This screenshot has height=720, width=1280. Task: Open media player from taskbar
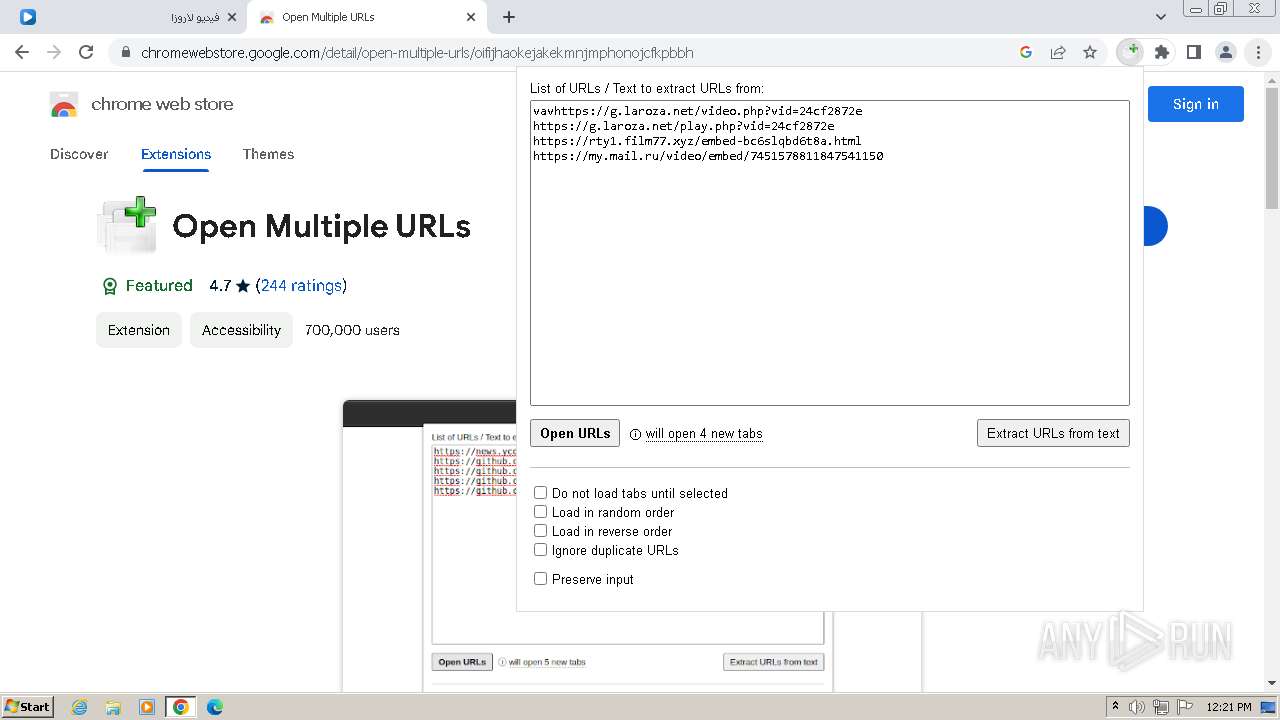[147, 707]
